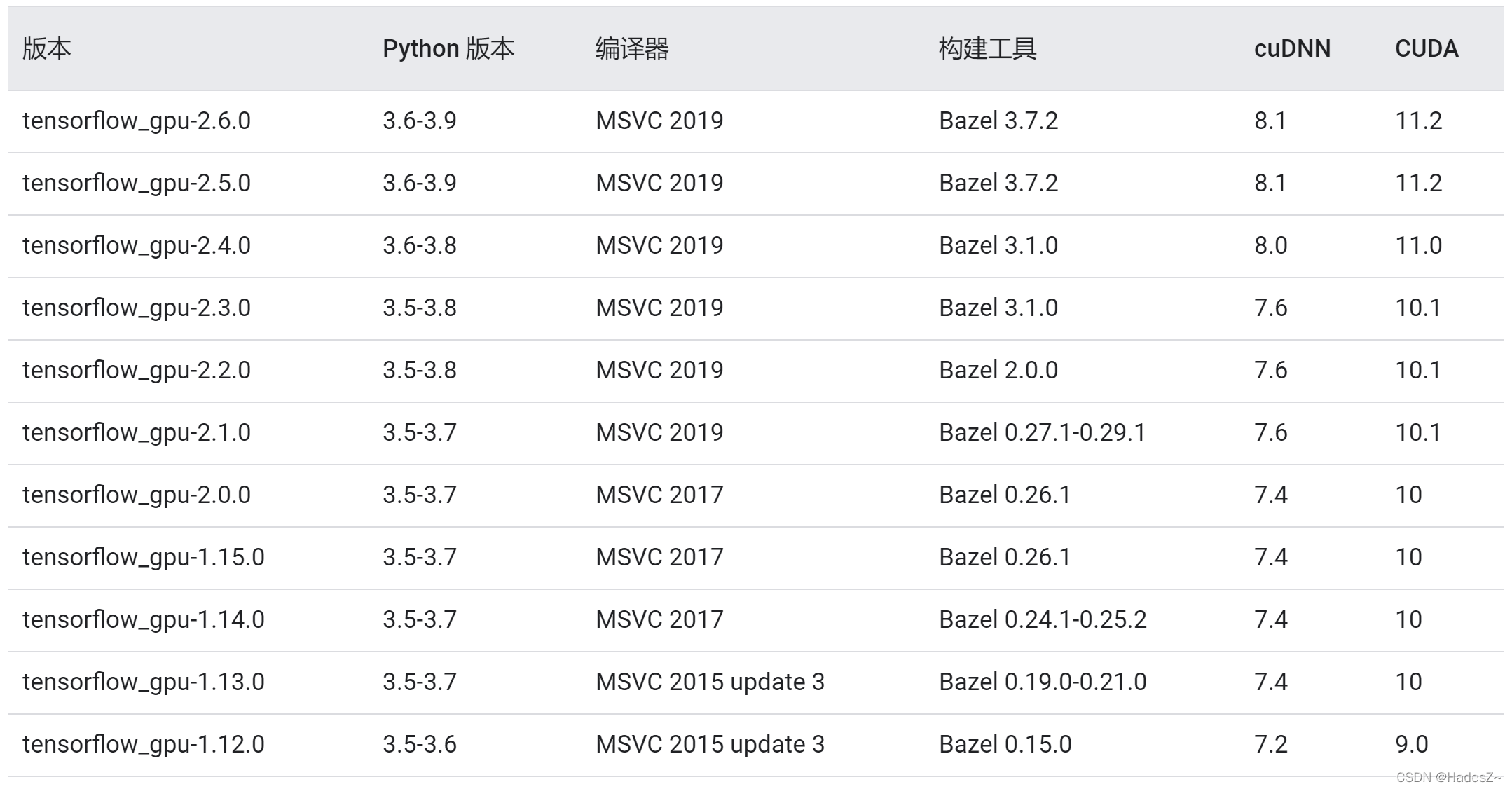The image size is (1512, 789).
Task: Select the tensorflow_gpu-2.4.0 cell
Action: click(137, 246)
